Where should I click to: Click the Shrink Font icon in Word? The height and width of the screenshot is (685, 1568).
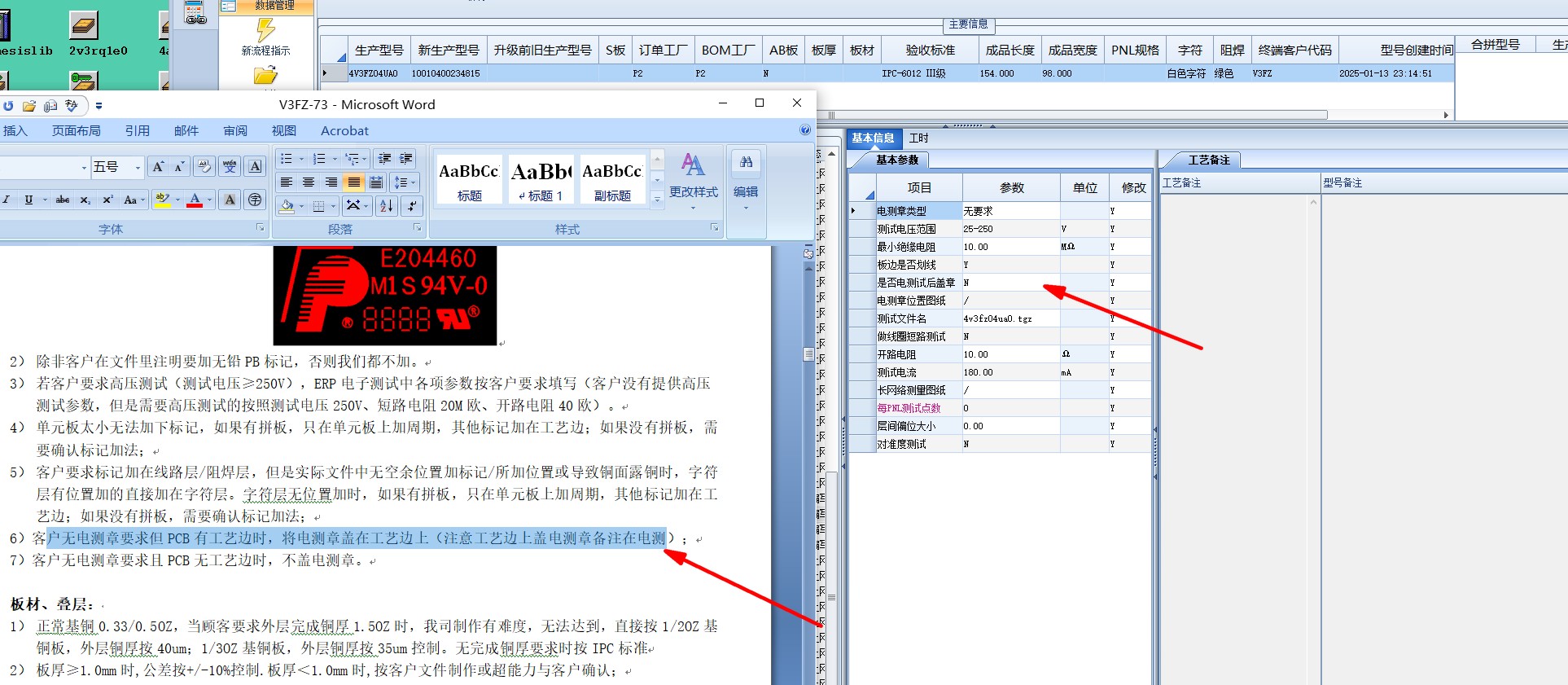coord(180,167)
